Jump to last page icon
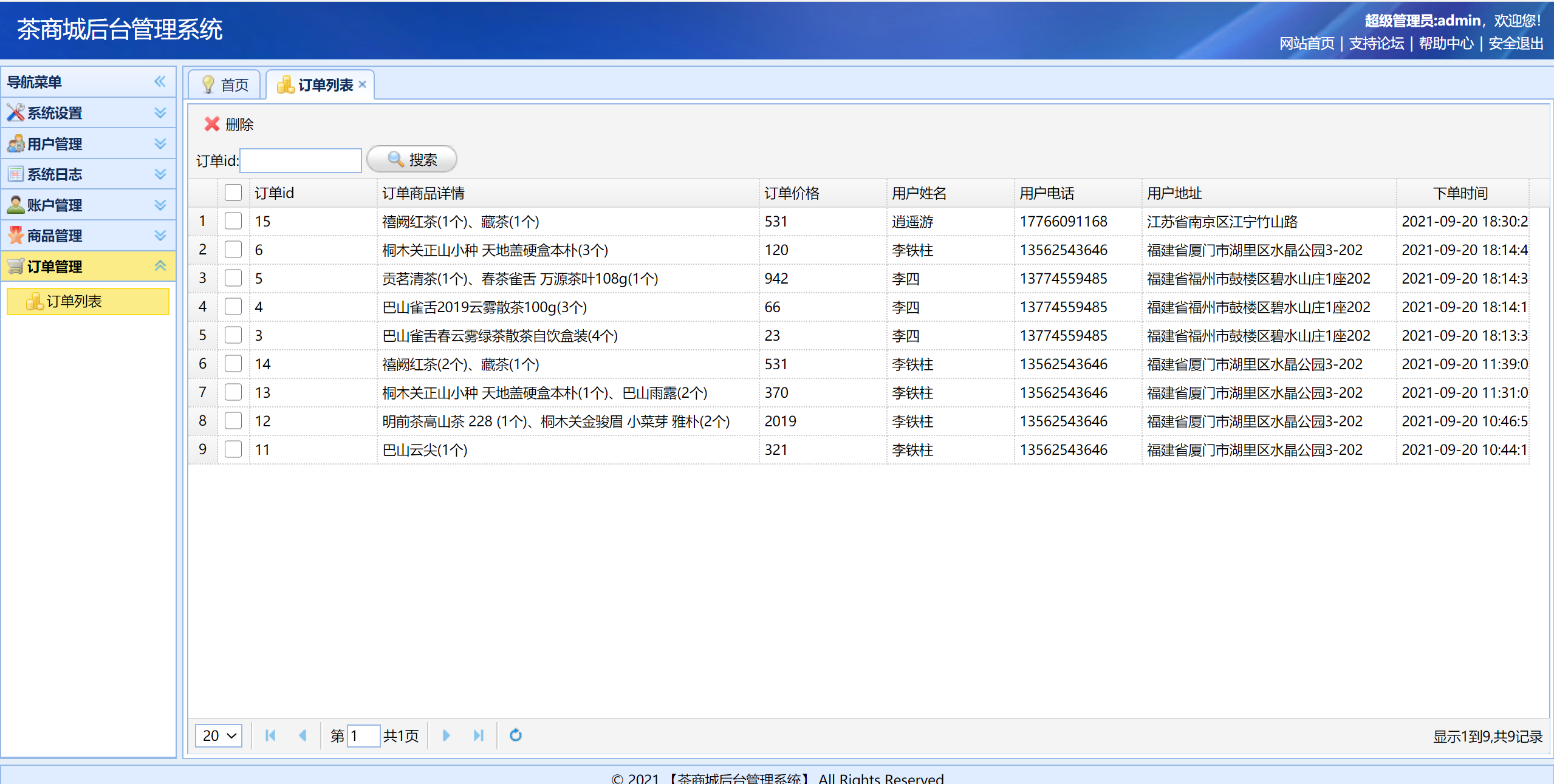1554x784 pixels. pyautogui.click(x=478, y=735)
